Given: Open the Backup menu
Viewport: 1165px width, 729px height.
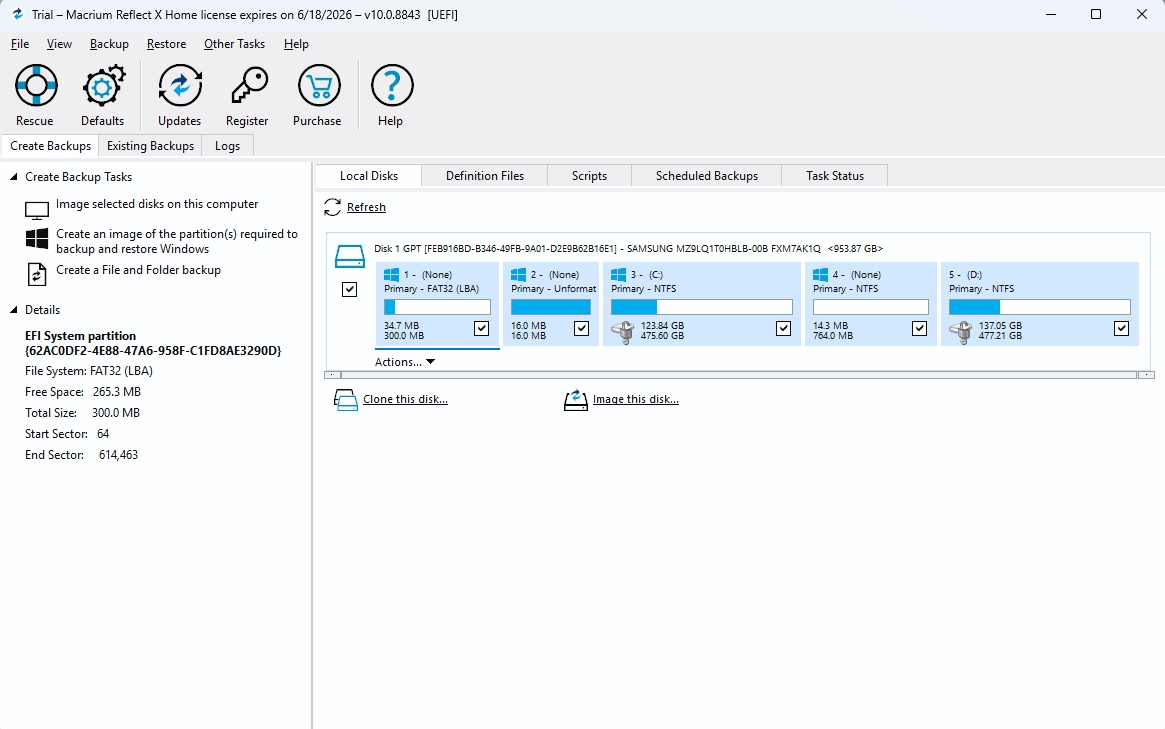Looking at the screenshot, I should pos(109,44).
